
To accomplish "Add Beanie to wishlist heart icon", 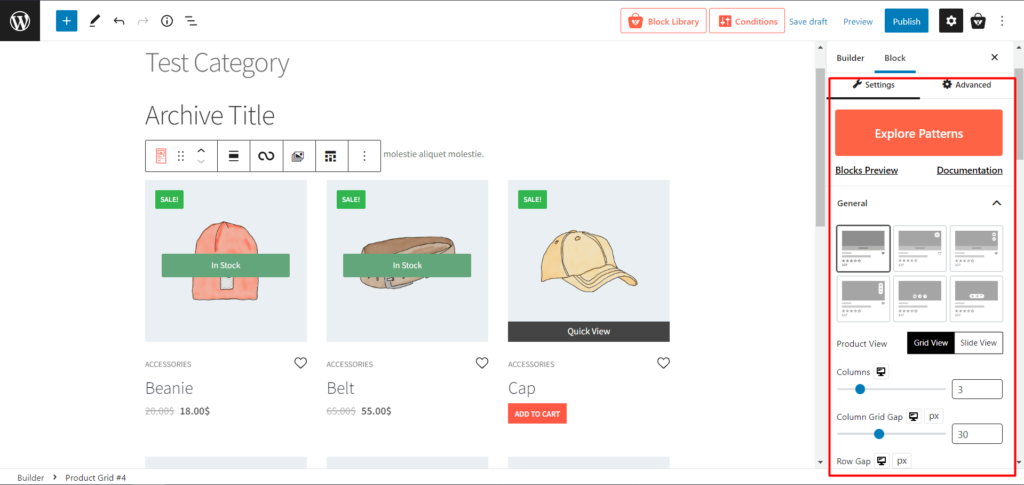I will 300,363.
